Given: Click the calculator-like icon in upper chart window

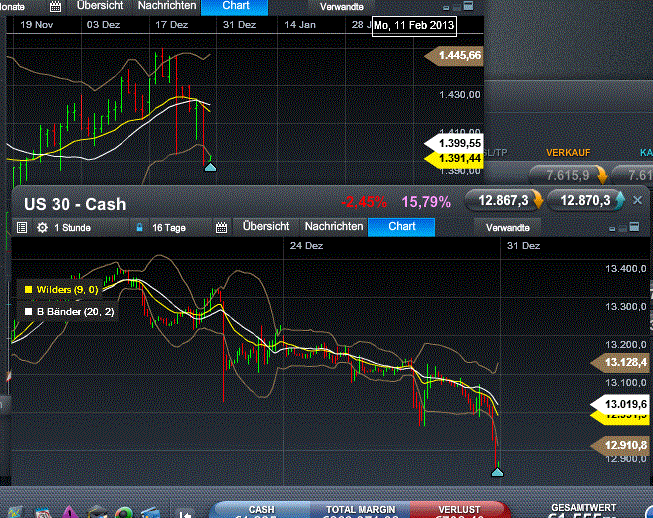Looking at the screenshot, I should click(x=469, y=6).
